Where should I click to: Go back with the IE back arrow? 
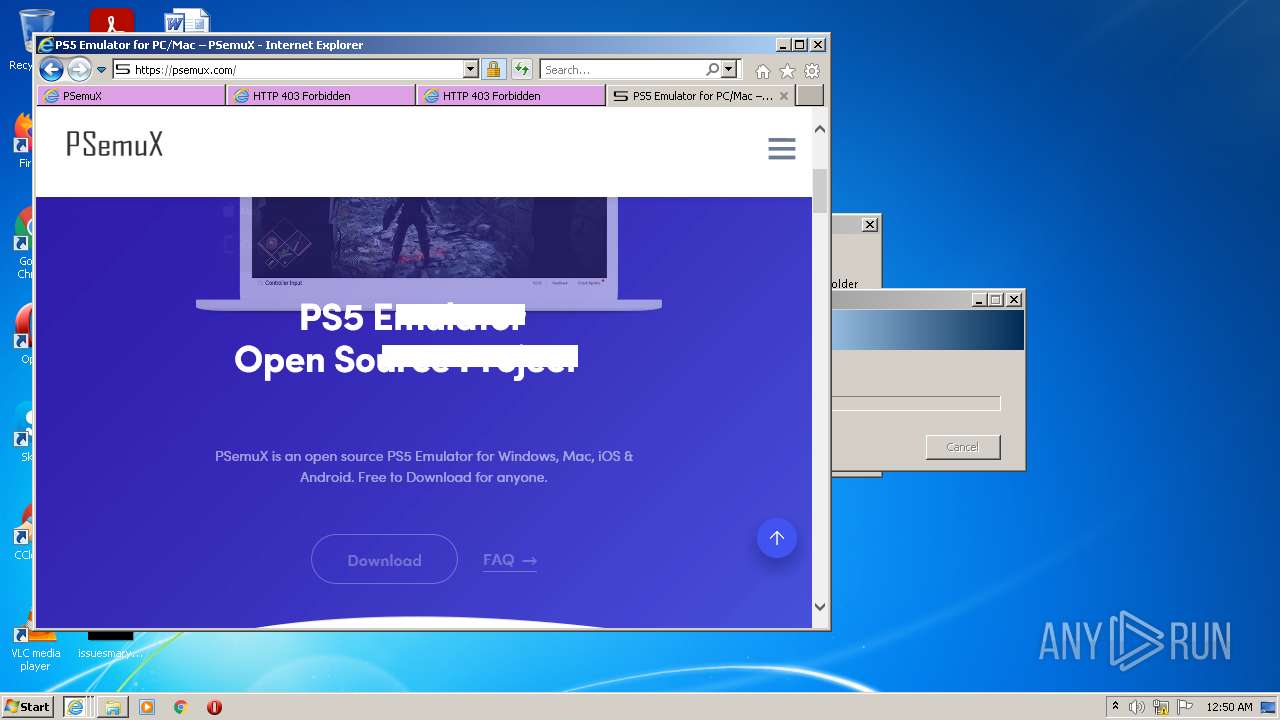tap(51, 69)
